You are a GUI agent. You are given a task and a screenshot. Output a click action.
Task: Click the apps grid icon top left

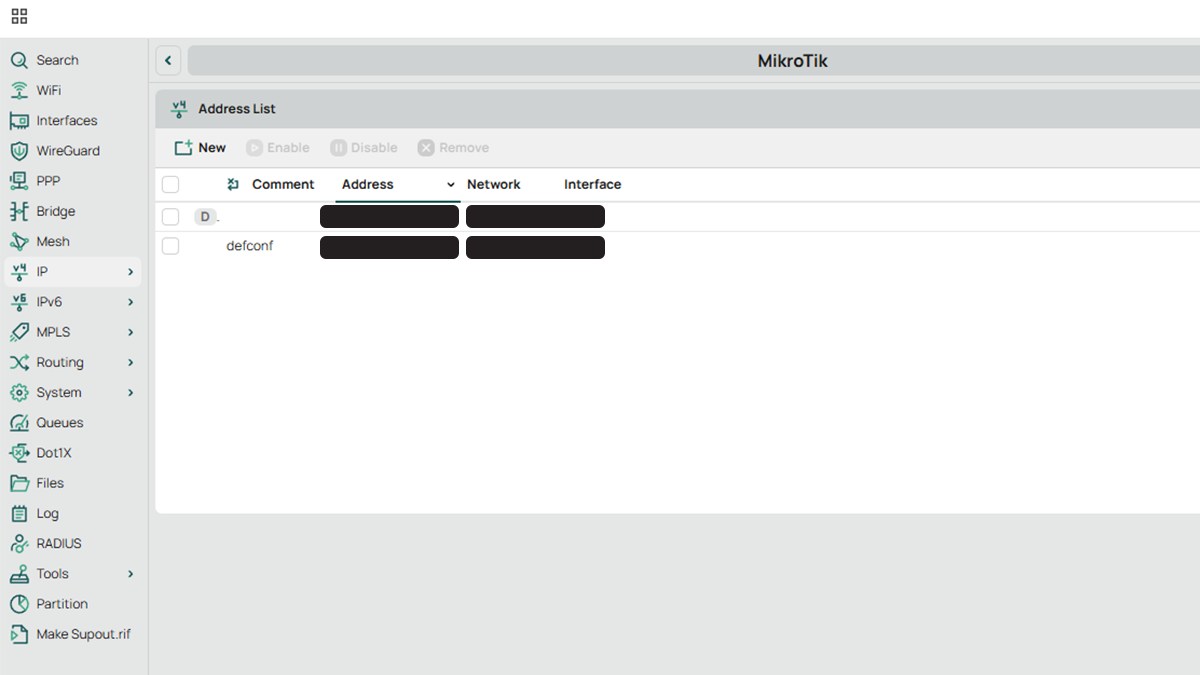coord(19,16)
